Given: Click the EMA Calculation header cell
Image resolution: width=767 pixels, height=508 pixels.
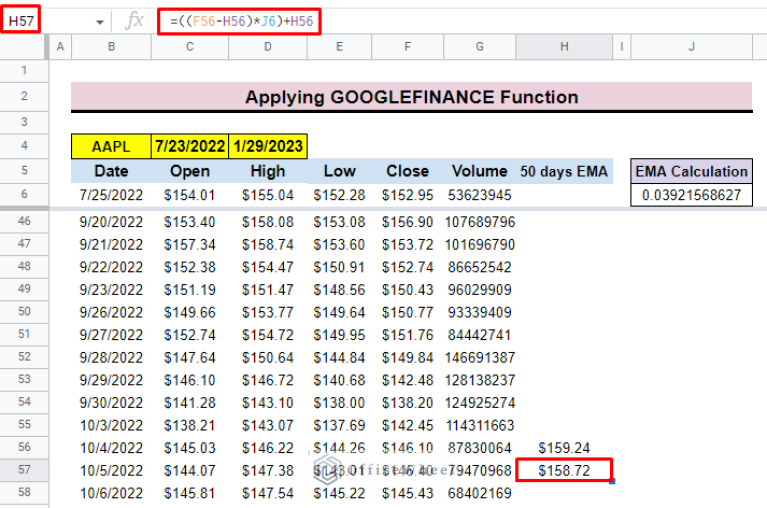Looking at the screenshot, I should (x=692, y=171).
